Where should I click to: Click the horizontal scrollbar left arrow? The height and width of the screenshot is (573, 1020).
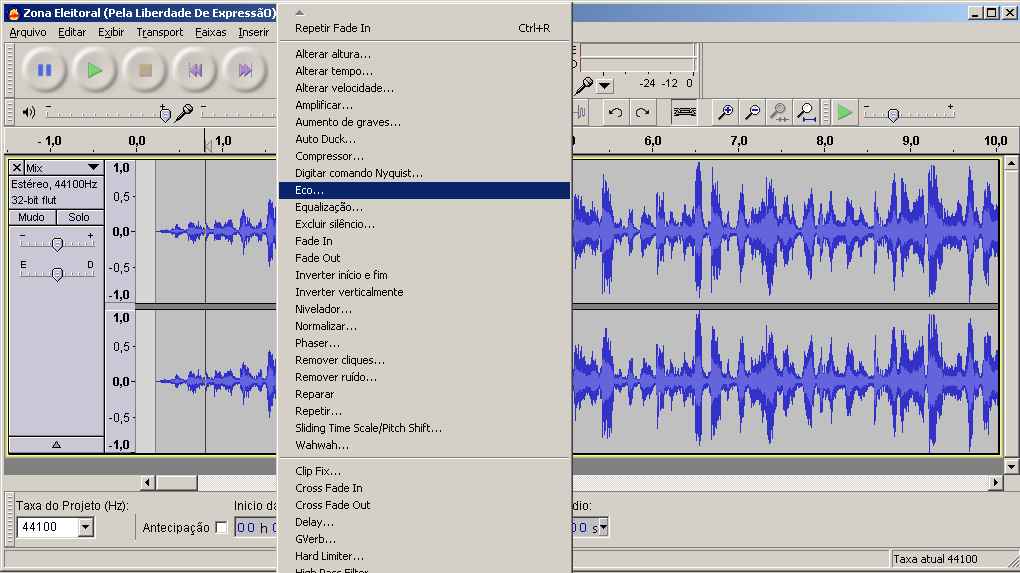[148, 483]
